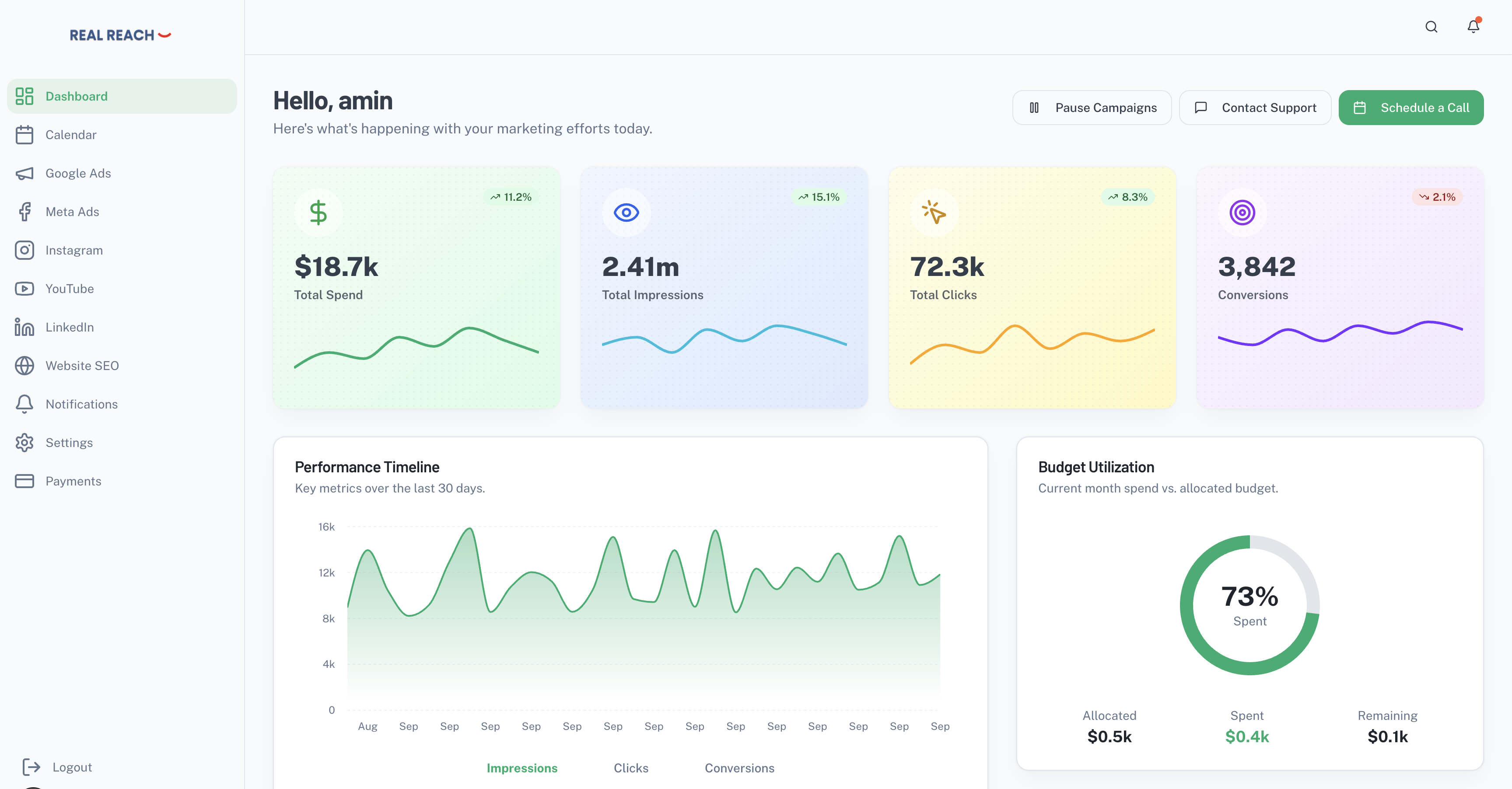Click the Google Ads megaphone icon
Screen dimensions: 1512x789
[24, 173]
